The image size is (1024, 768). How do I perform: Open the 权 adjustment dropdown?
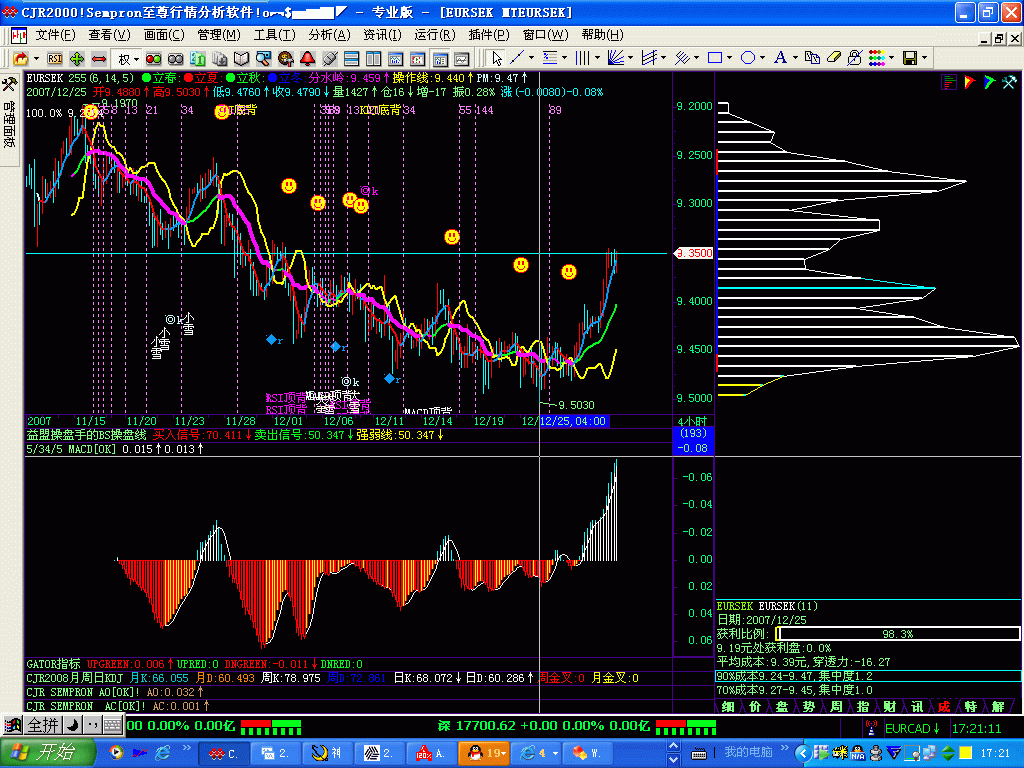tap(128, 59)
